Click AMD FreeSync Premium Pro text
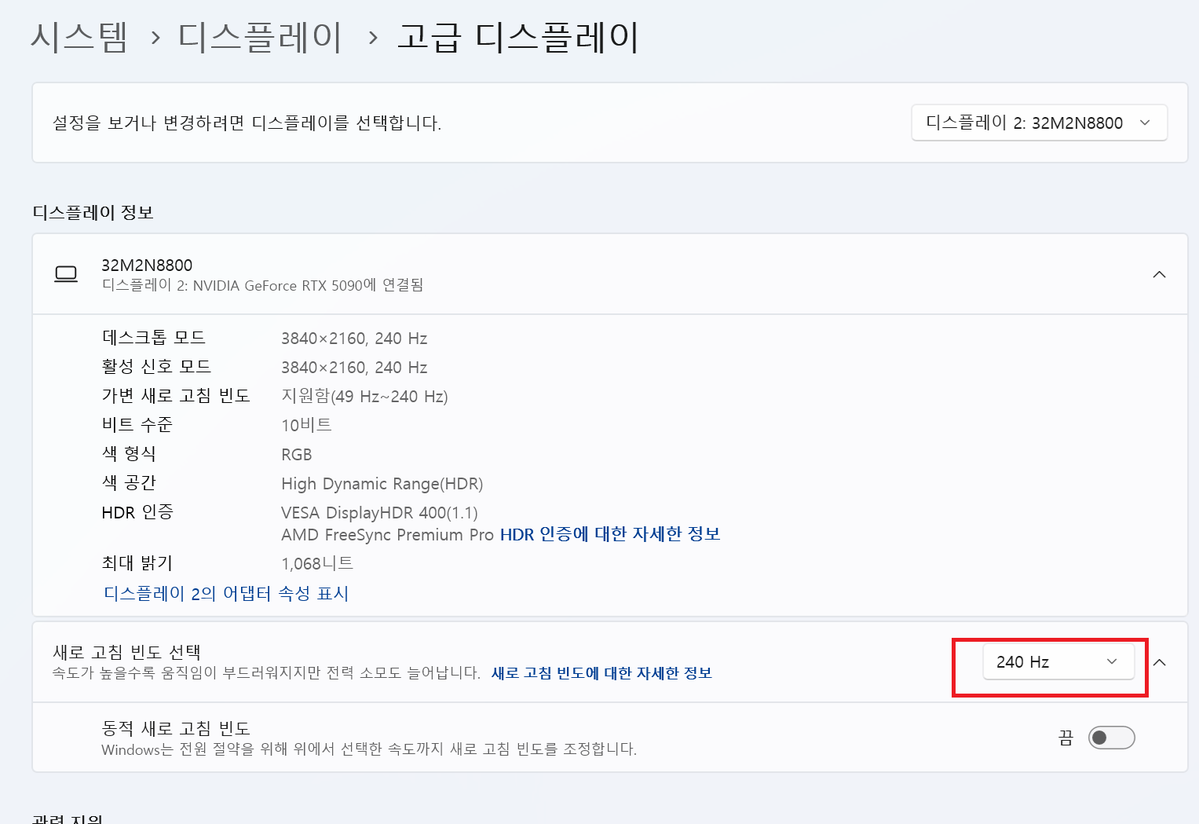The image size is (1199, 824). (387, 535)
